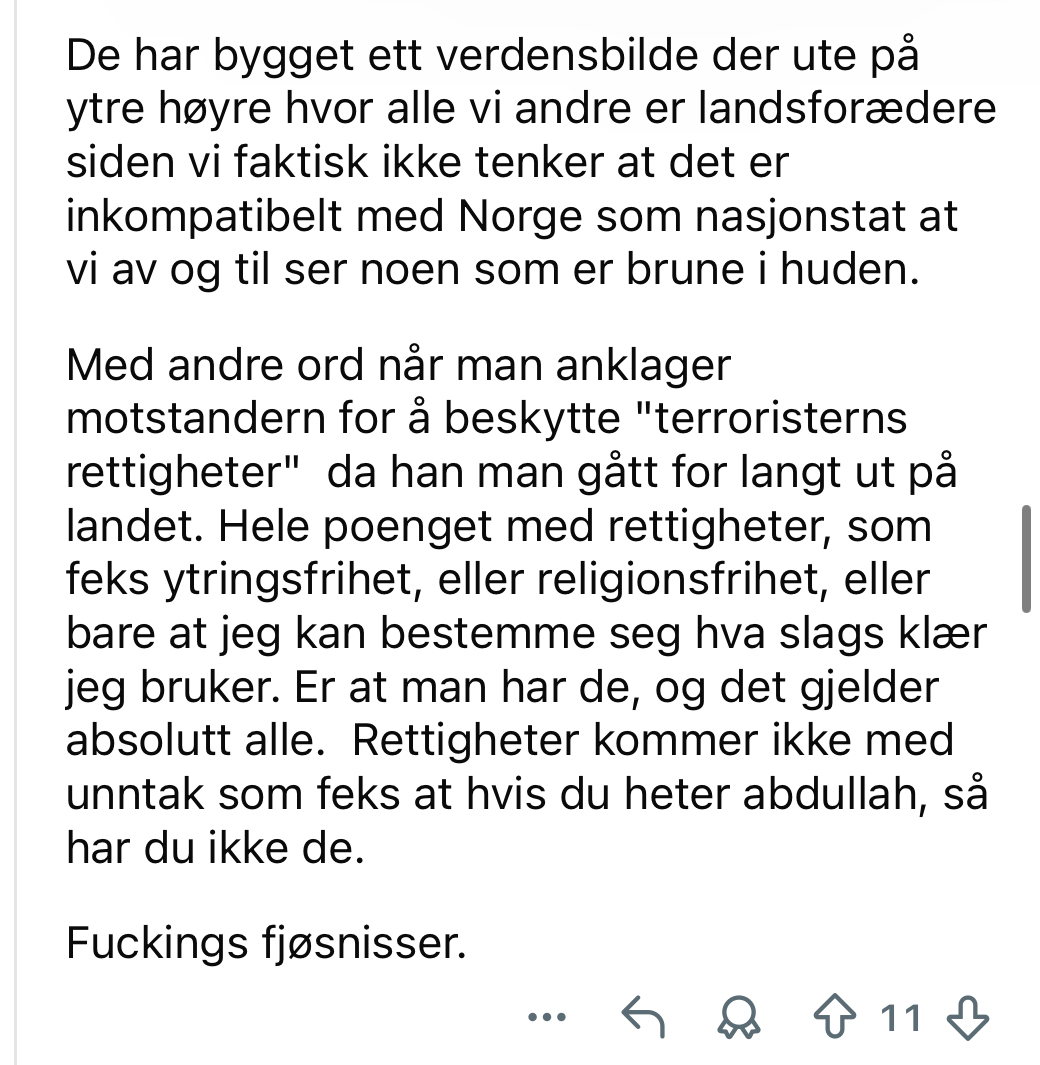Click the word "inkompatibelt"
This screenshot has width=1040, height=1065.
(x=204, y=217)
